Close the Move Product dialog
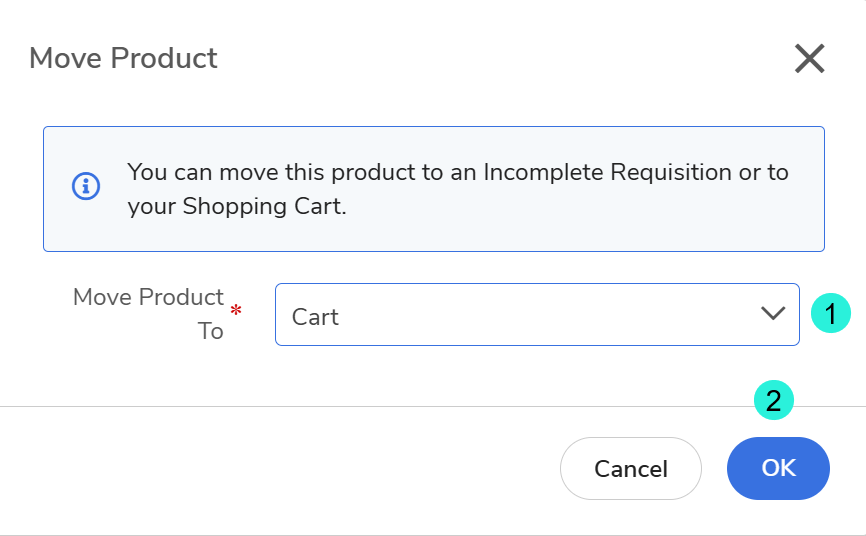 [x=809, y=59]
